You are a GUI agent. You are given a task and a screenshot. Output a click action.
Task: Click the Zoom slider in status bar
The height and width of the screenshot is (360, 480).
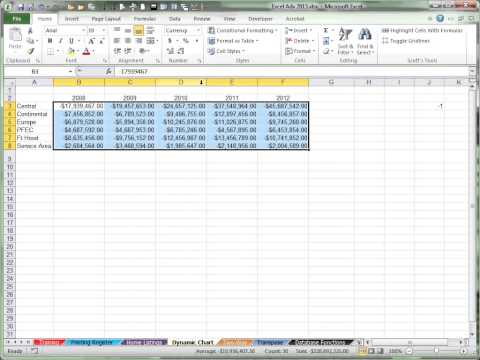pos(436,351)
